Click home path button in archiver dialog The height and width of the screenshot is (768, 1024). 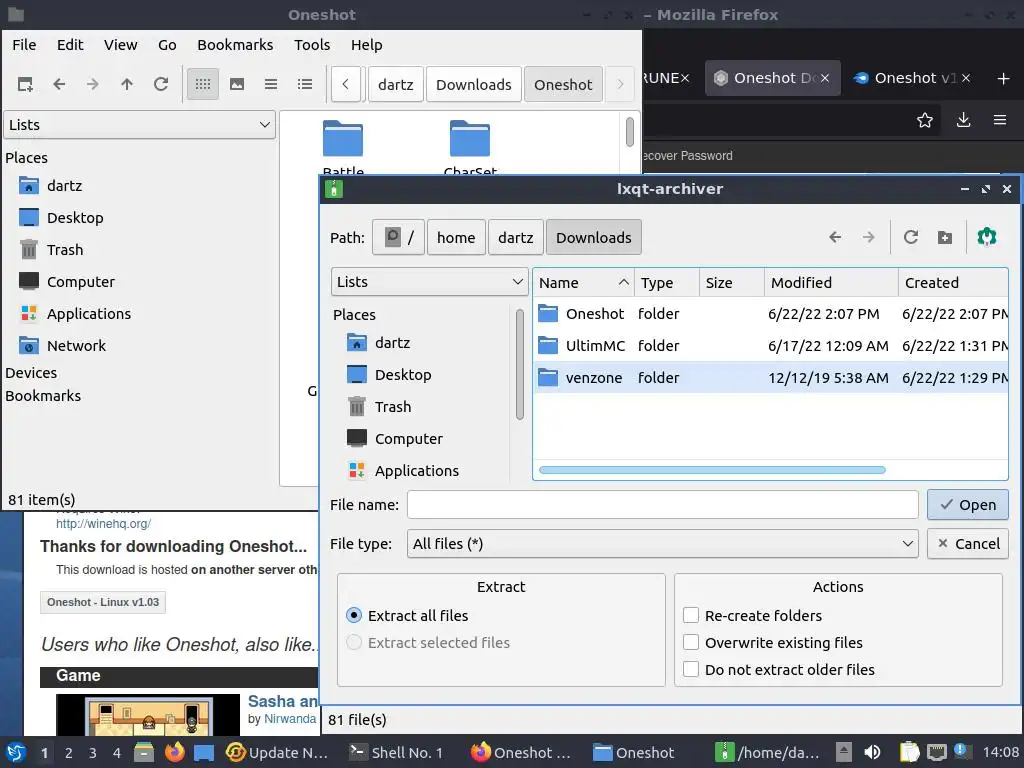pyautogui.click(x=456, y=237)
